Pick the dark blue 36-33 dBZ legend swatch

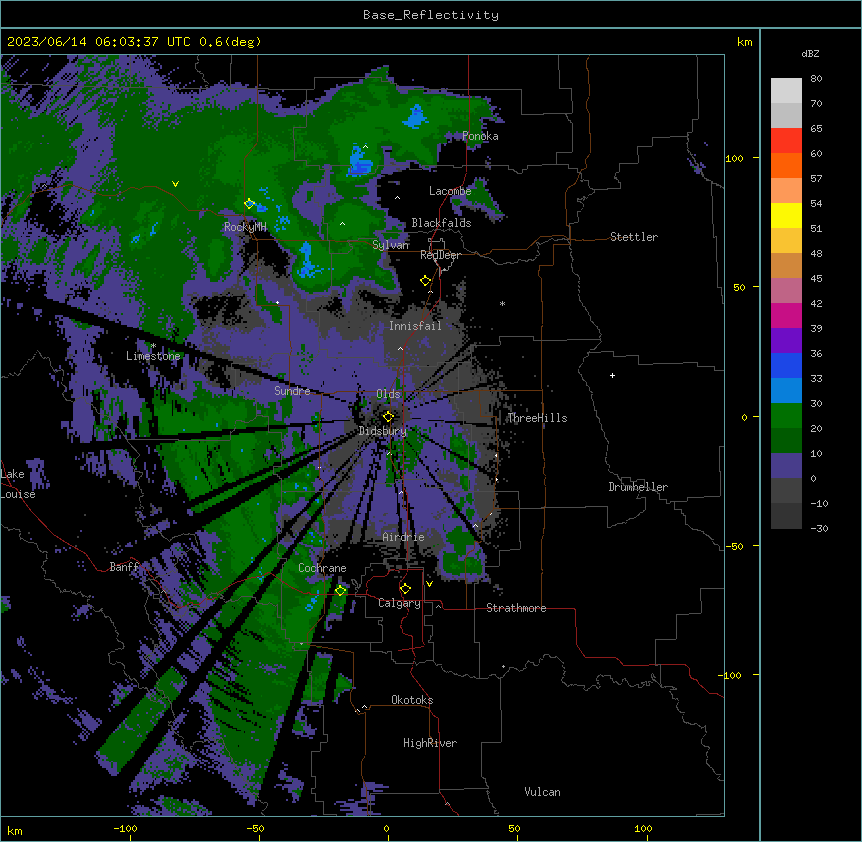786,365
